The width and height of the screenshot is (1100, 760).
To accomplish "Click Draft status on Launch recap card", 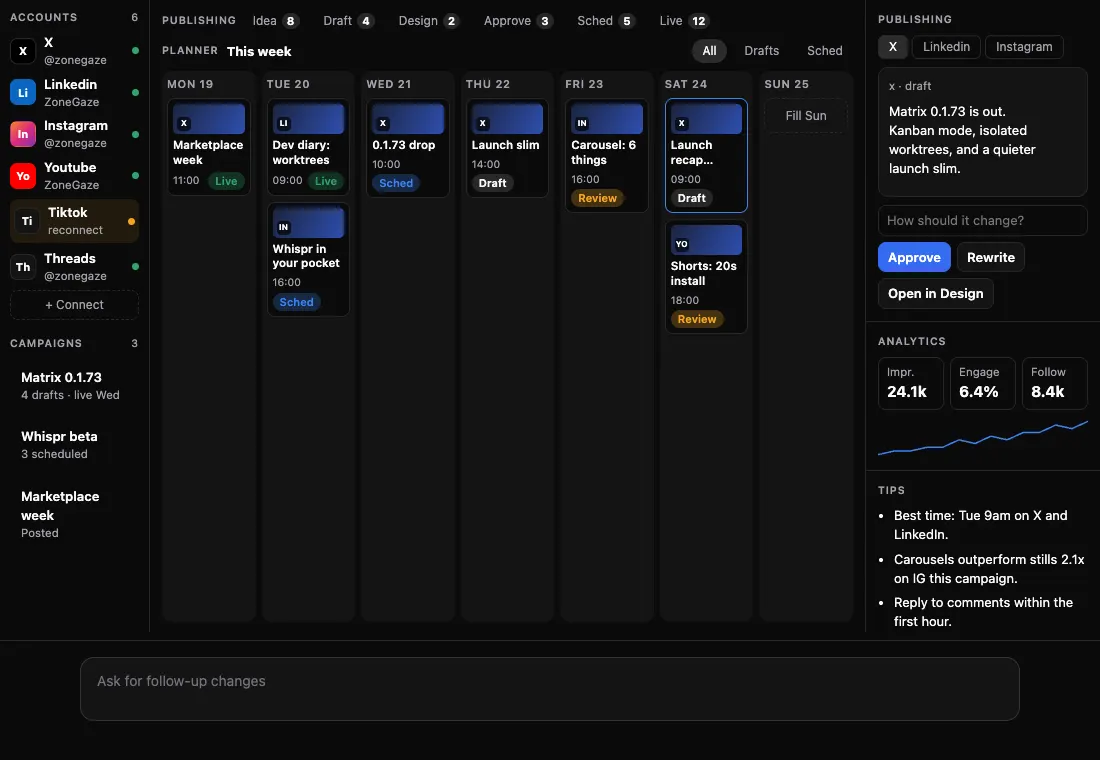I will (x=691, y=199).
